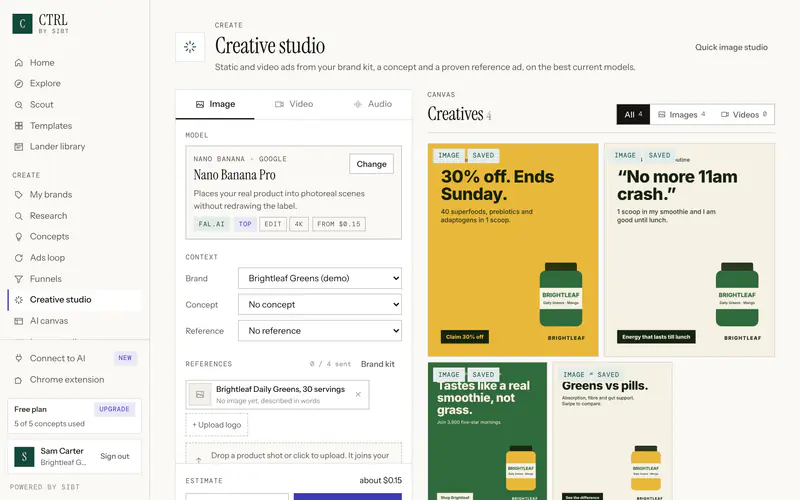This screenshot has height=500, width=800.
Task: Click the upload arrow in the drop zone
Action: click(199, 460)
